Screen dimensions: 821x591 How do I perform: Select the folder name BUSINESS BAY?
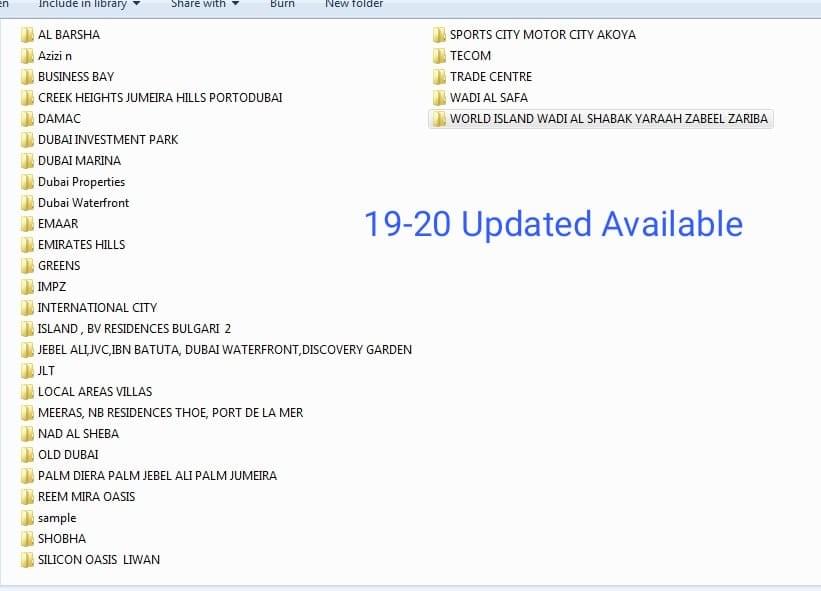(x=76, y=77)
